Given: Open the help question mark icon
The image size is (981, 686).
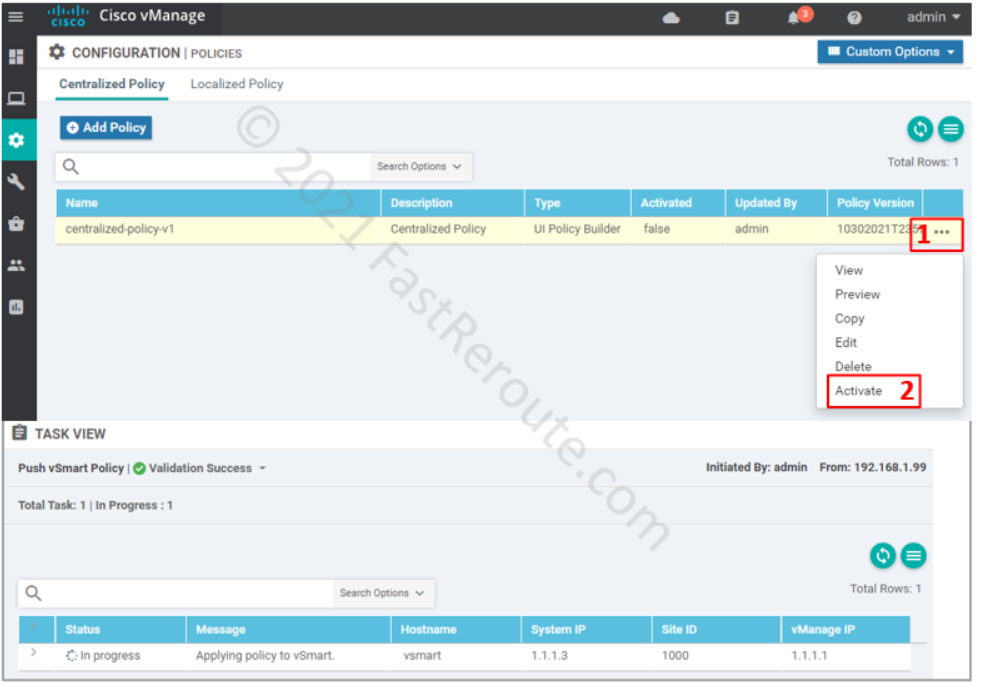Looking at the screenshot, I should point(854,18).
